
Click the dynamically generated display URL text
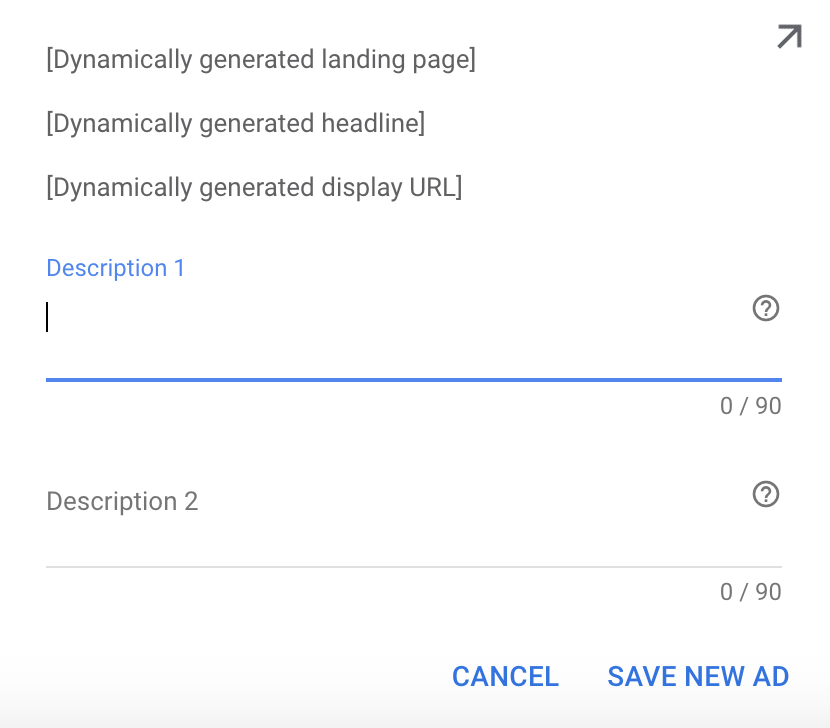pyautogui.click(x=254, y=187)
